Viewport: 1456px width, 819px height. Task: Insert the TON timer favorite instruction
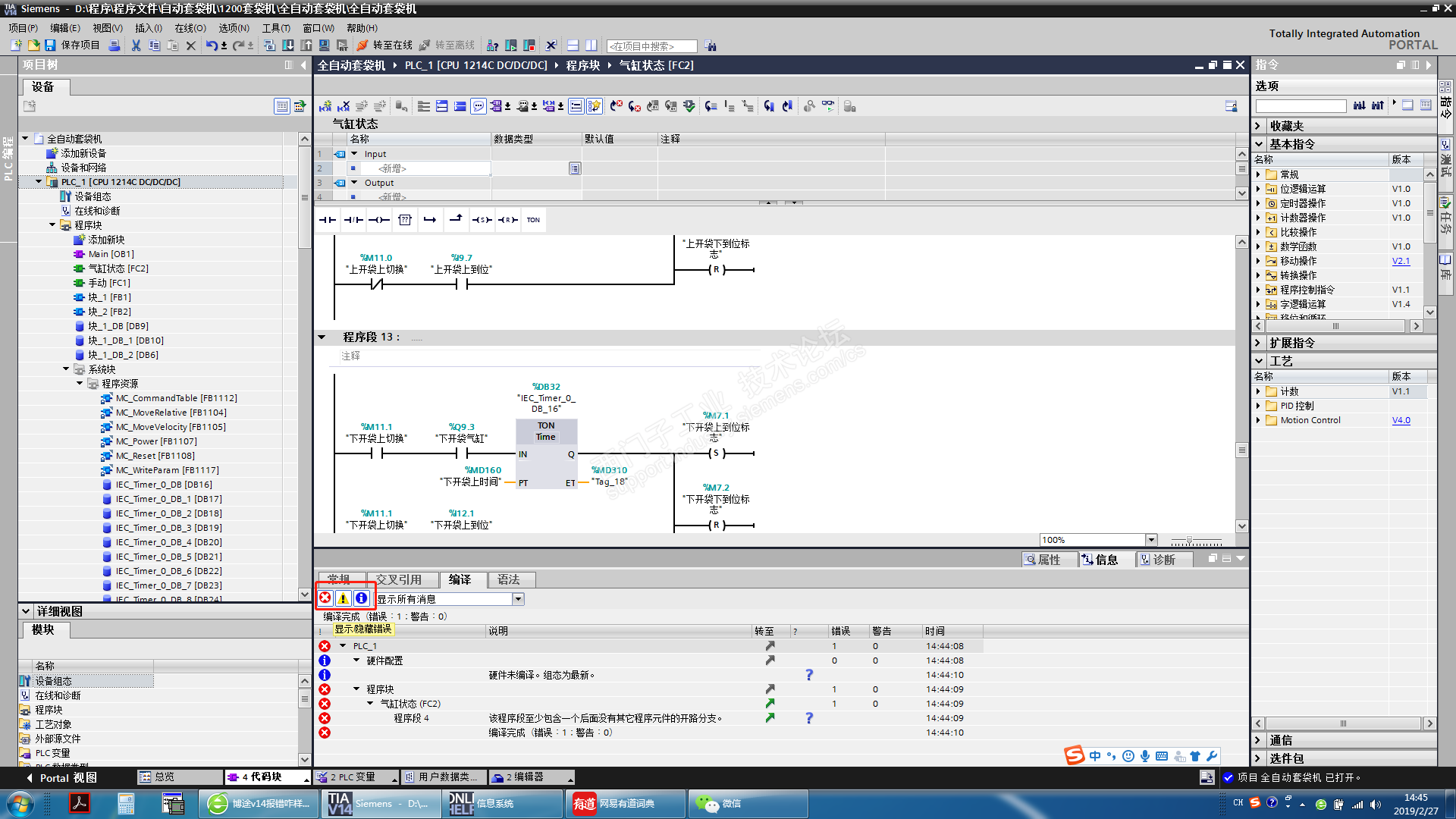533,220
